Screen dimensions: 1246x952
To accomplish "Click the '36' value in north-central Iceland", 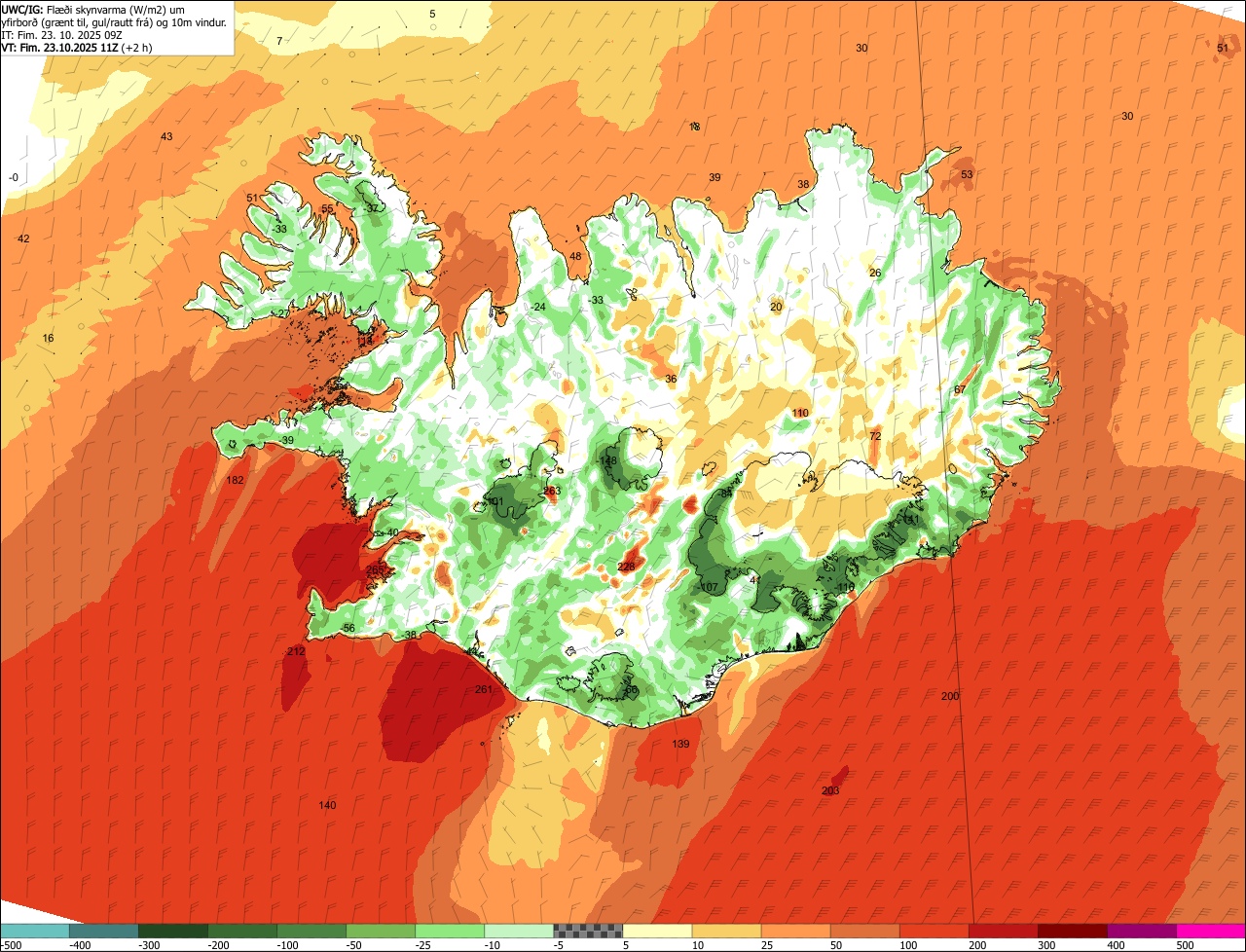I will [671, 379].
